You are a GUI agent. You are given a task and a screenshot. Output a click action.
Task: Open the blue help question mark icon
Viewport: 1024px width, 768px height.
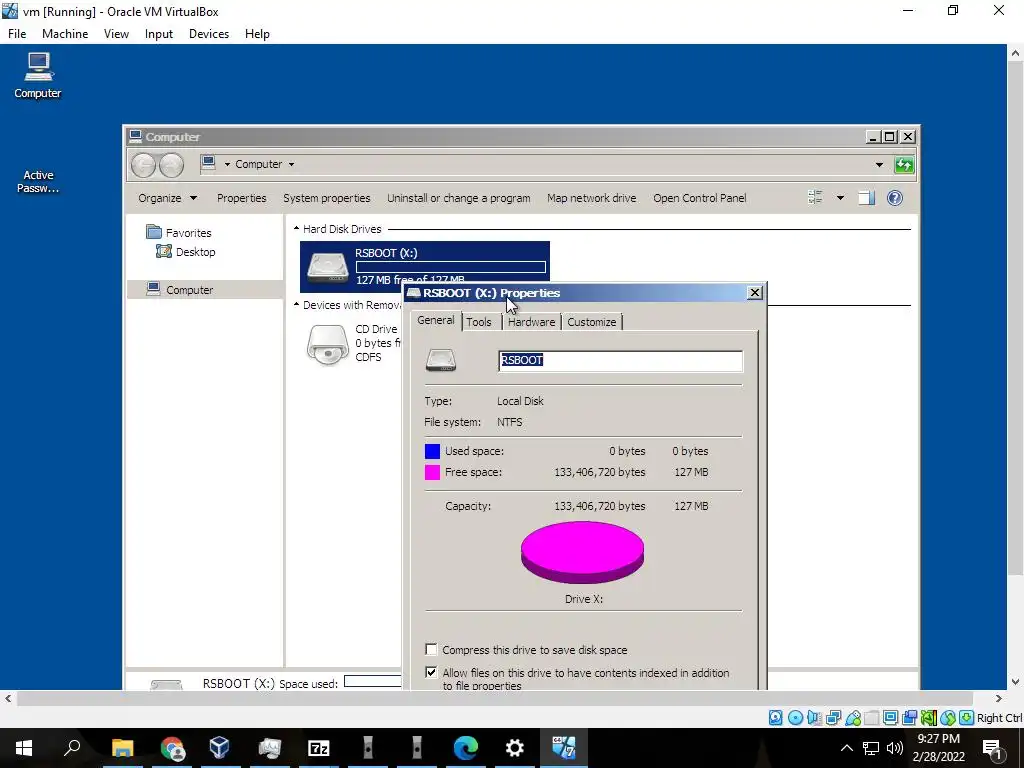[x=895, y=197]
